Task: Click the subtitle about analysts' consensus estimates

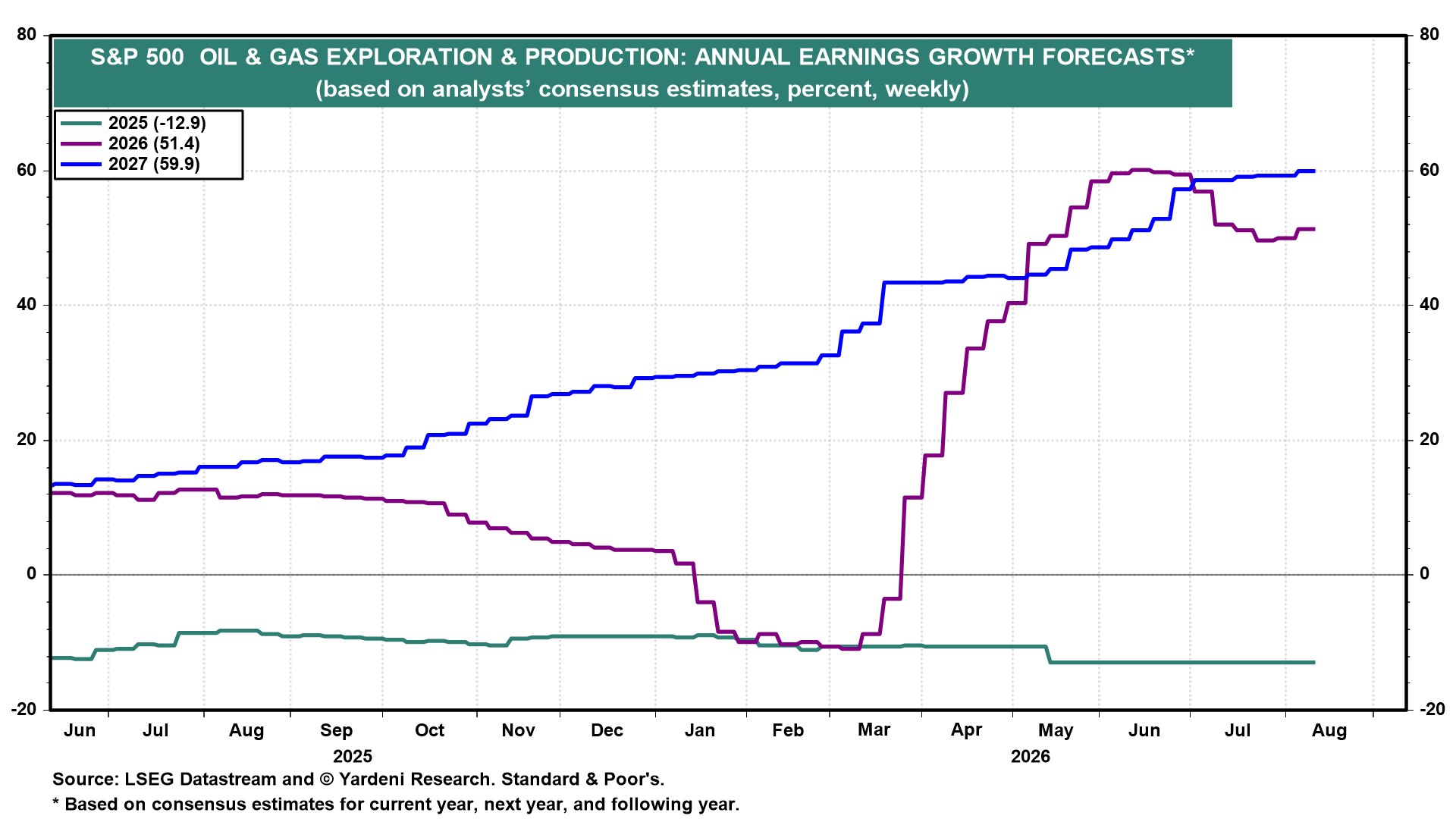Action: [x=642, y=89]
